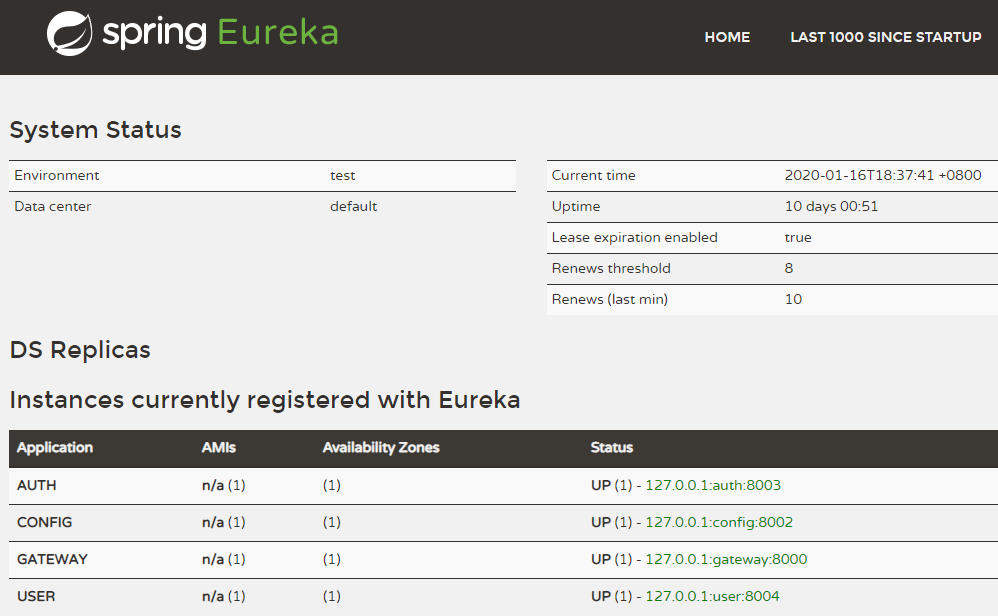Viewport: 998px width, 616px height.
Task: Follow the 127.0.0.1:gateway:8000 instance link
Action: pos(726,559)
